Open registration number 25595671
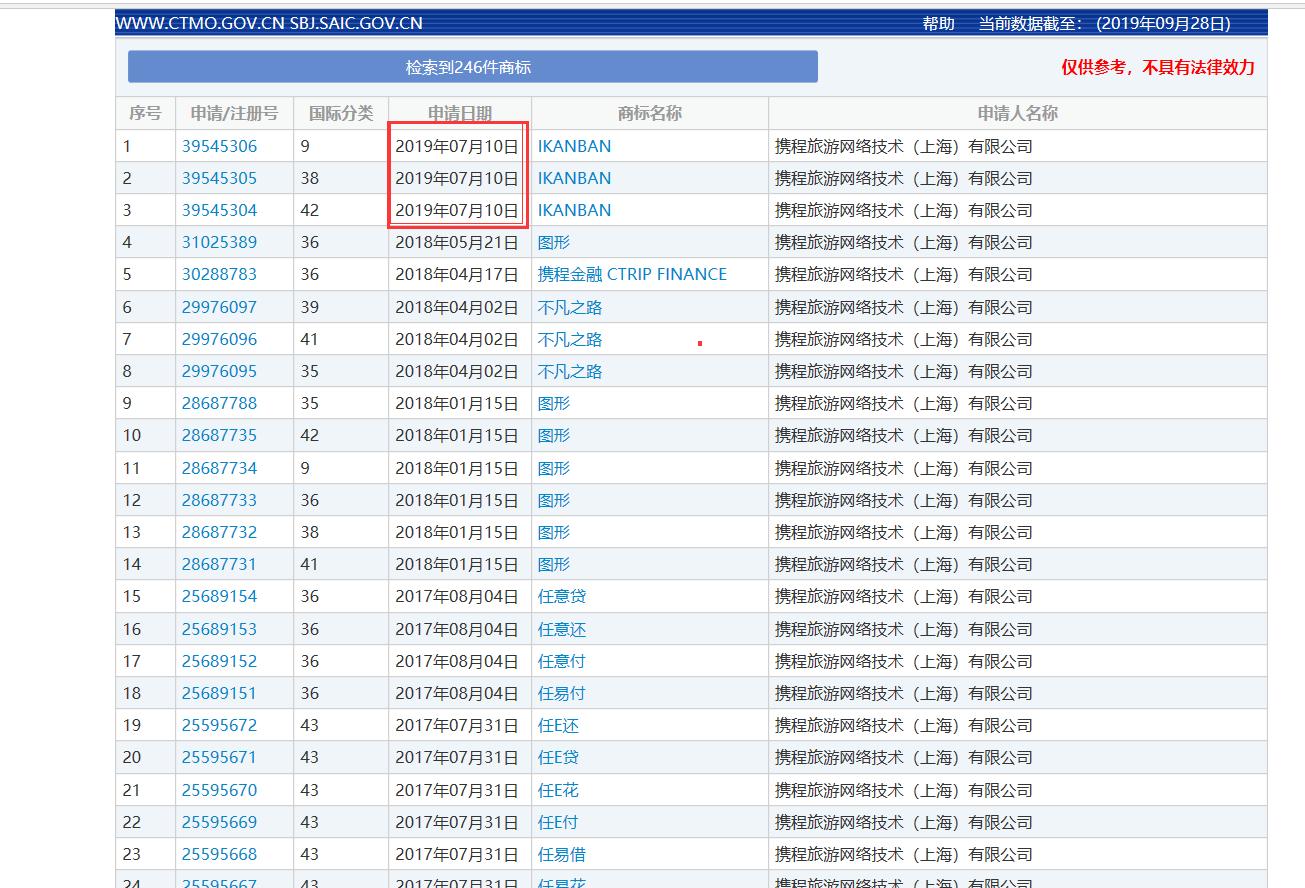1305x888 pixels. 219,757
